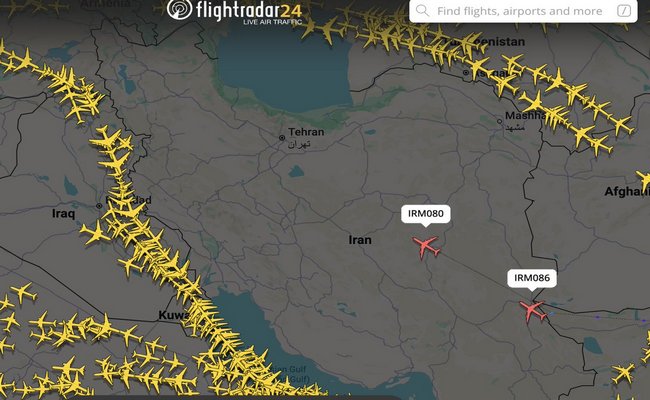Click the Turkmenistan country label
This screenshot has width=650, height=400.
click(x=485, y=41)
